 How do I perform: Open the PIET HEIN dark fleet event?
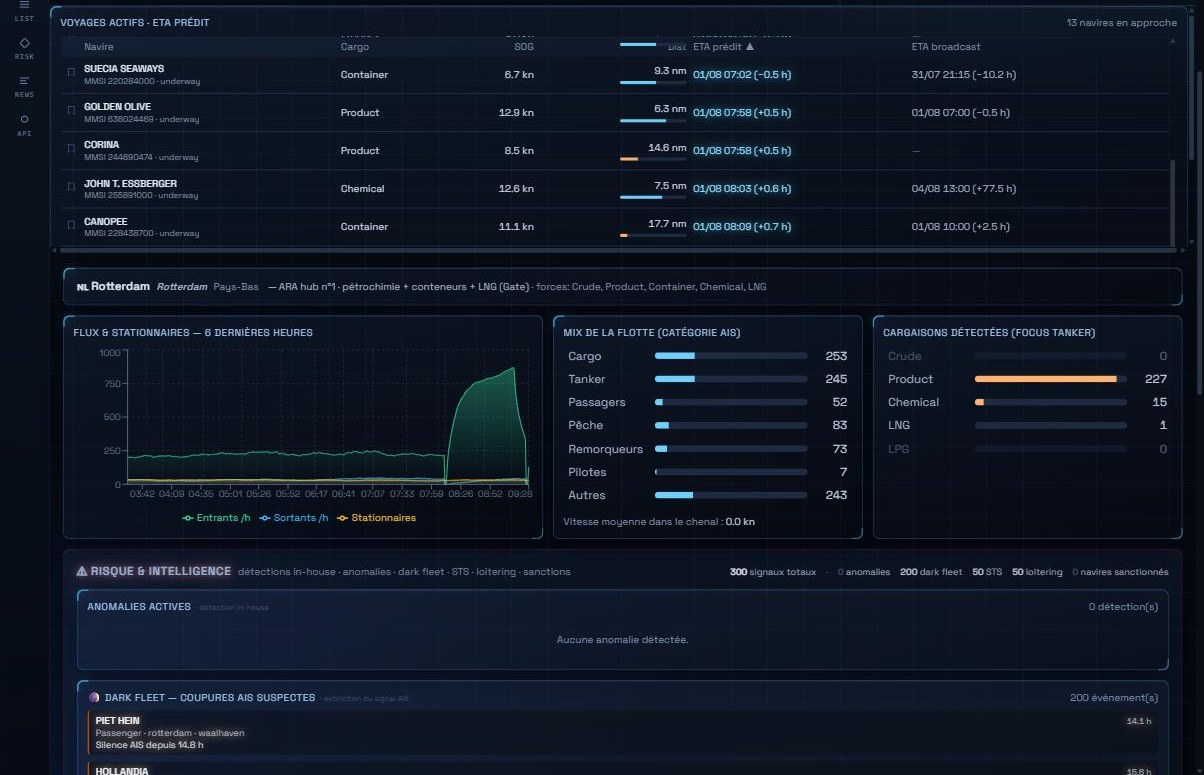tap(622, 733)
